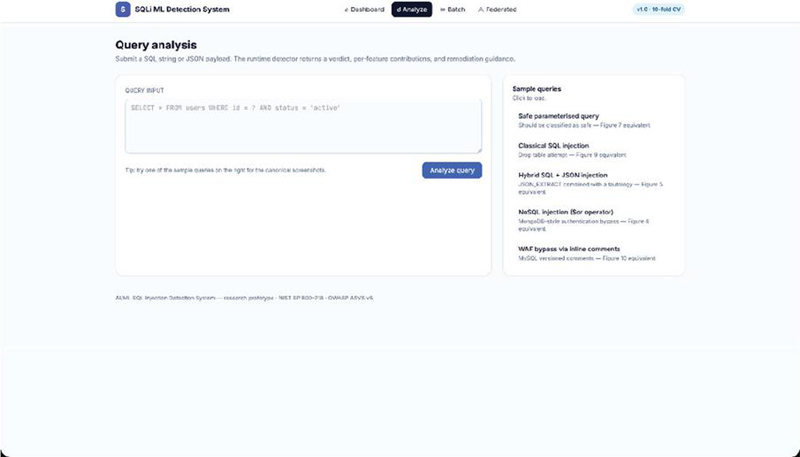Image resolution: width=800 pixels, height=457 pixels.
Task: Click the v1.0 10-fold CV badge
Action: (658, 9)
